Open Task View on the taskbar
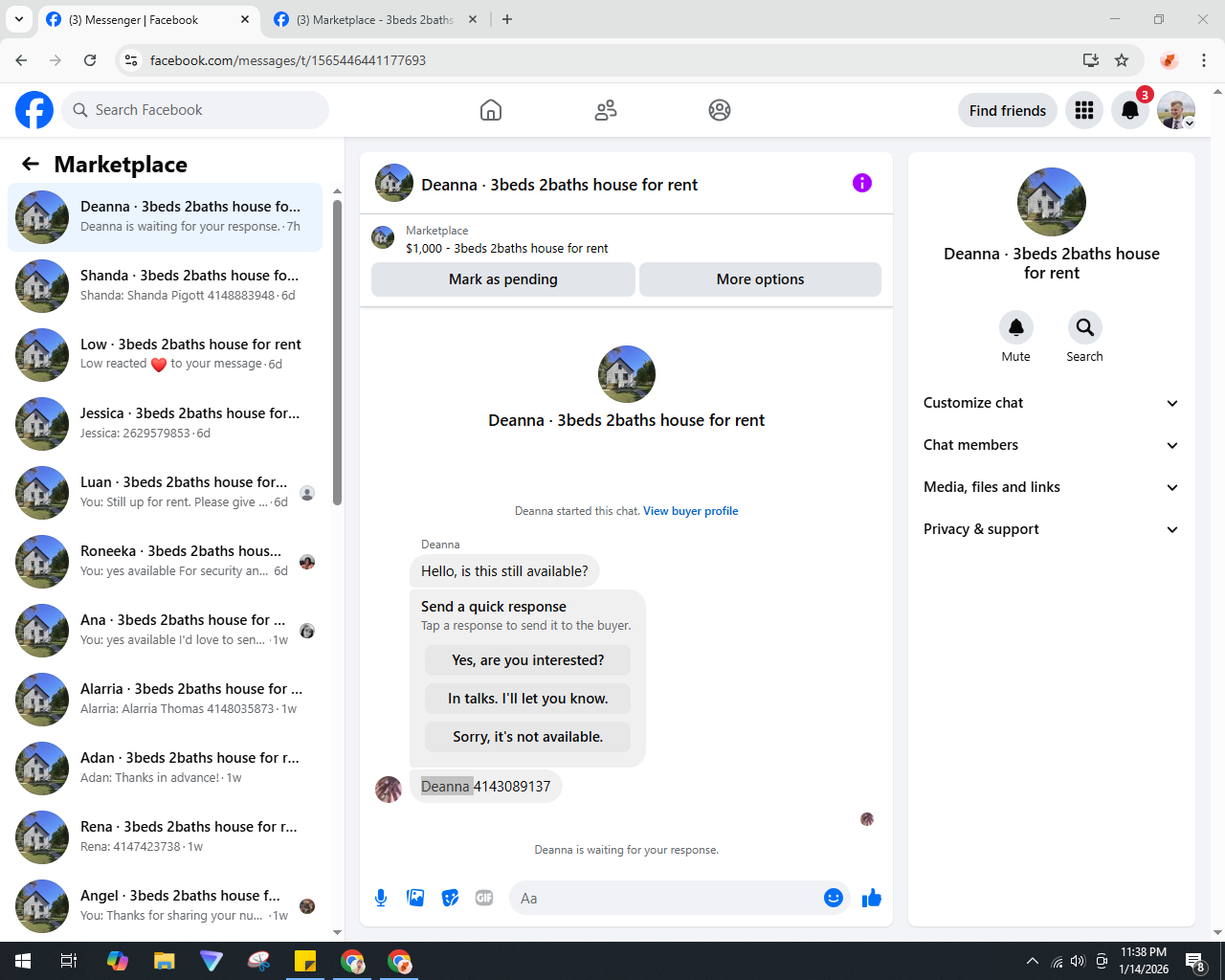This screenshot has height=980, width=1225. click(69, 961)
